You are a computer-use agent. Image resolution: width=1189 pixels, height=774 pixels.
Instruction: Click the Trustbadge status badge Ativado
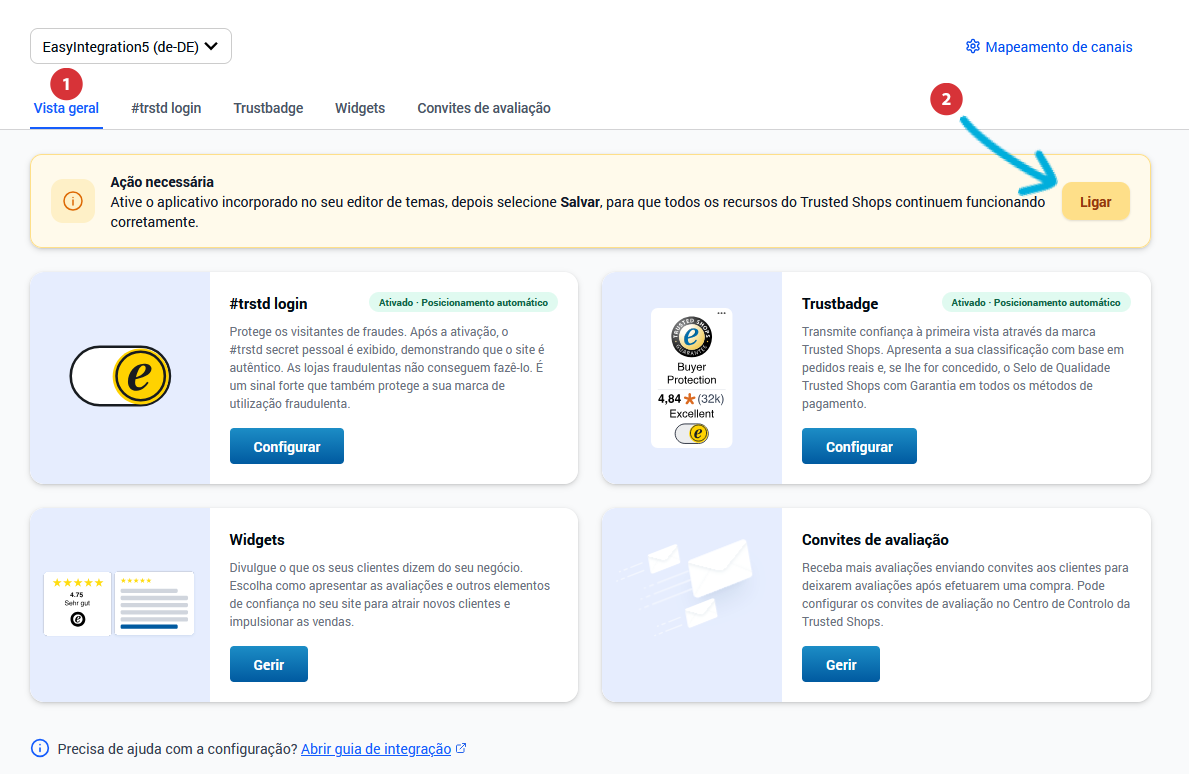1036,302
